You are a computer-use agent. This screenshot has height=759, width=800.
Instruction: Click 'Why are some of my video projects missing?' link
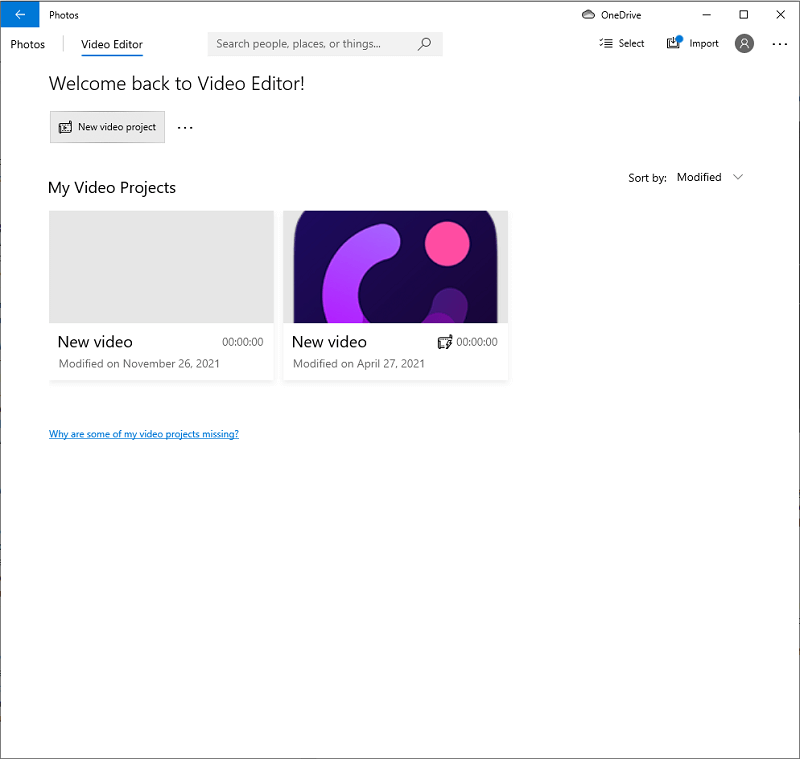144,434
